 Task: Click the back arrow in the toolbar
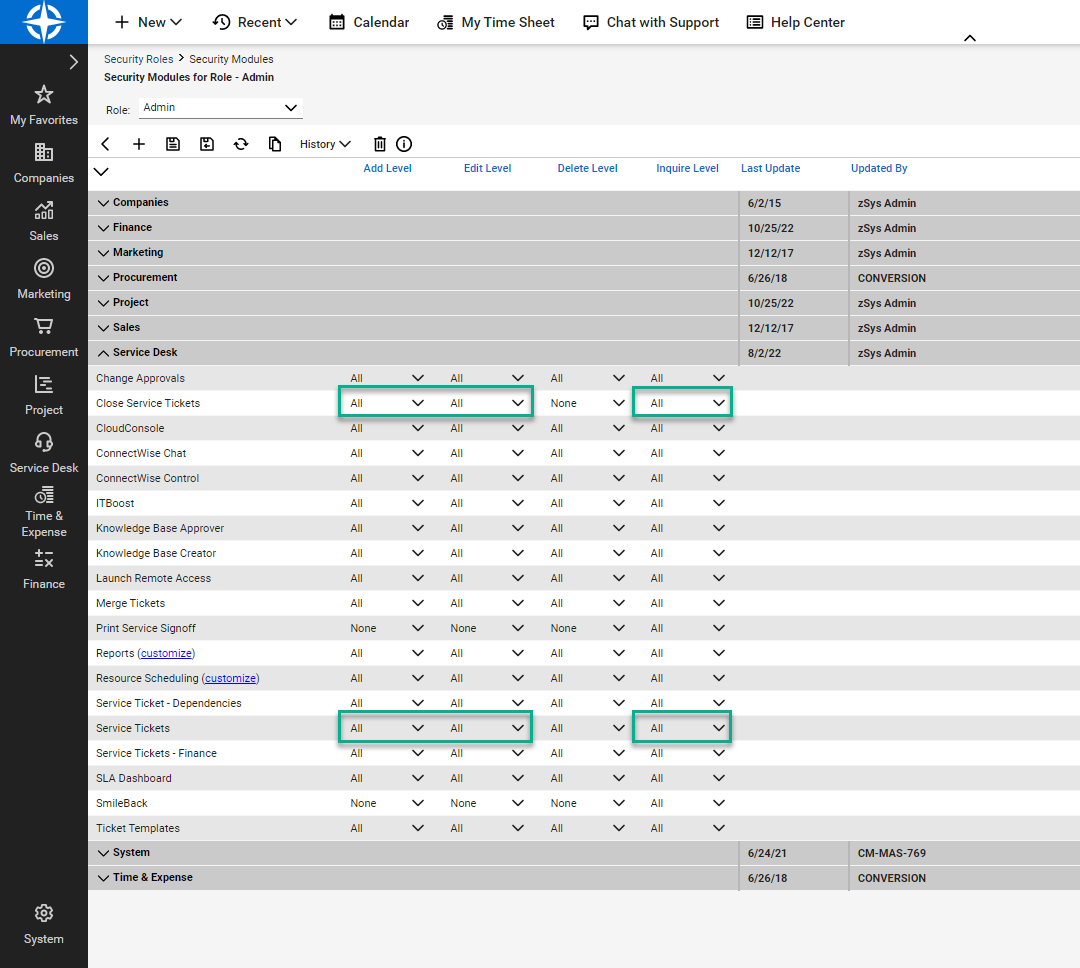tap(106, 144)
